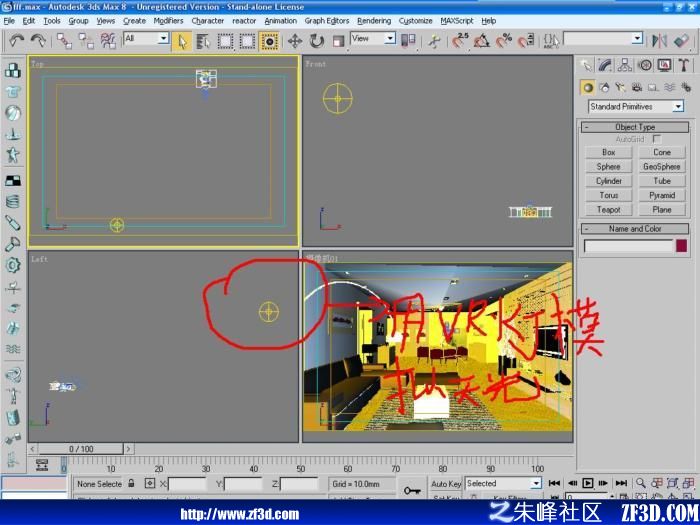The width and height of the screenshot is (700, 525).
Task: Click the time slider right arrow
Action: [x=128, y=449]
